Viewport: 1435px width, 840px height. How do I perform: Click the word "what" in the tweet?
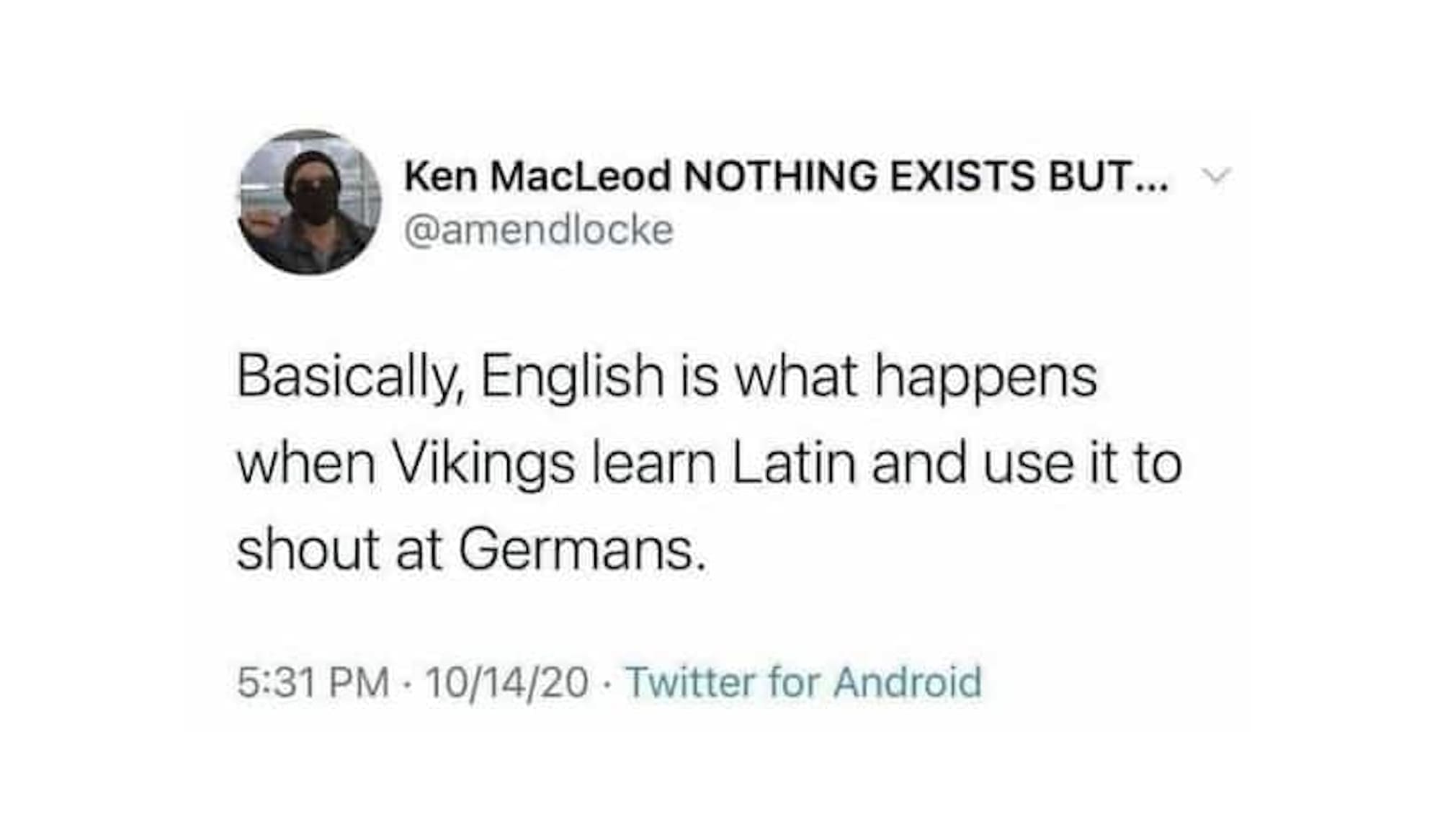tap(795, 377)
